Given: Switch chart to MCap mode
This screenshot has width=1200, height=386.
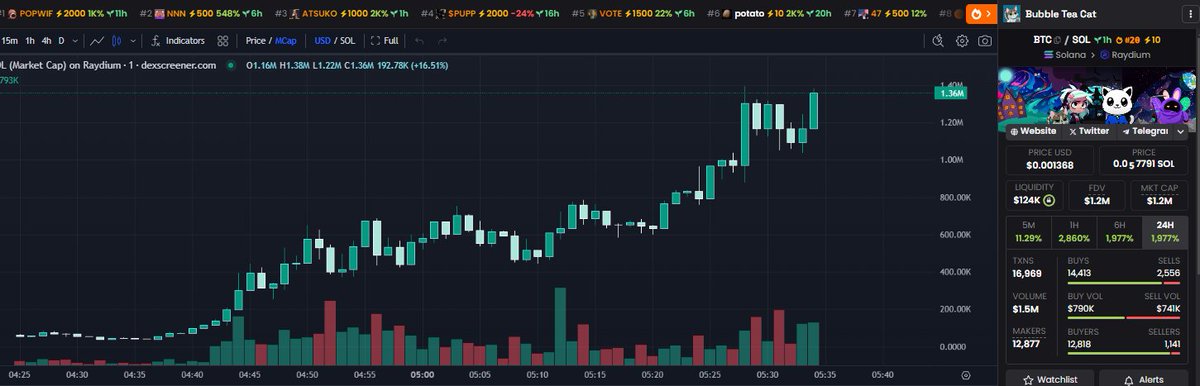Looking at the screenshot, I should click(x=286, y=41).
